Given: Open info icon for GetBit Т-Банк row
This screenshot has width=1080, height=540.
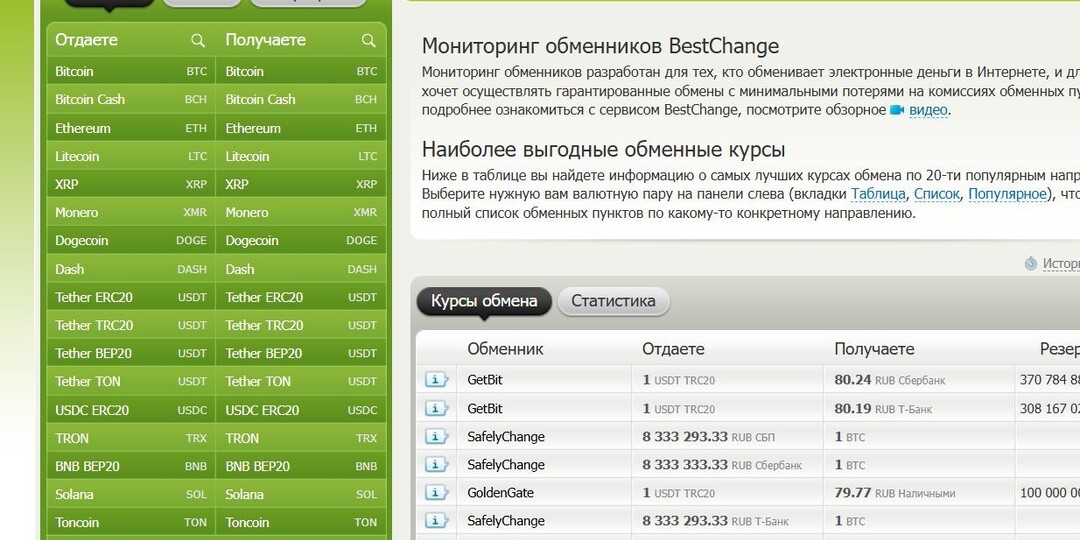Looking at the screenshot, I should 437,408.
